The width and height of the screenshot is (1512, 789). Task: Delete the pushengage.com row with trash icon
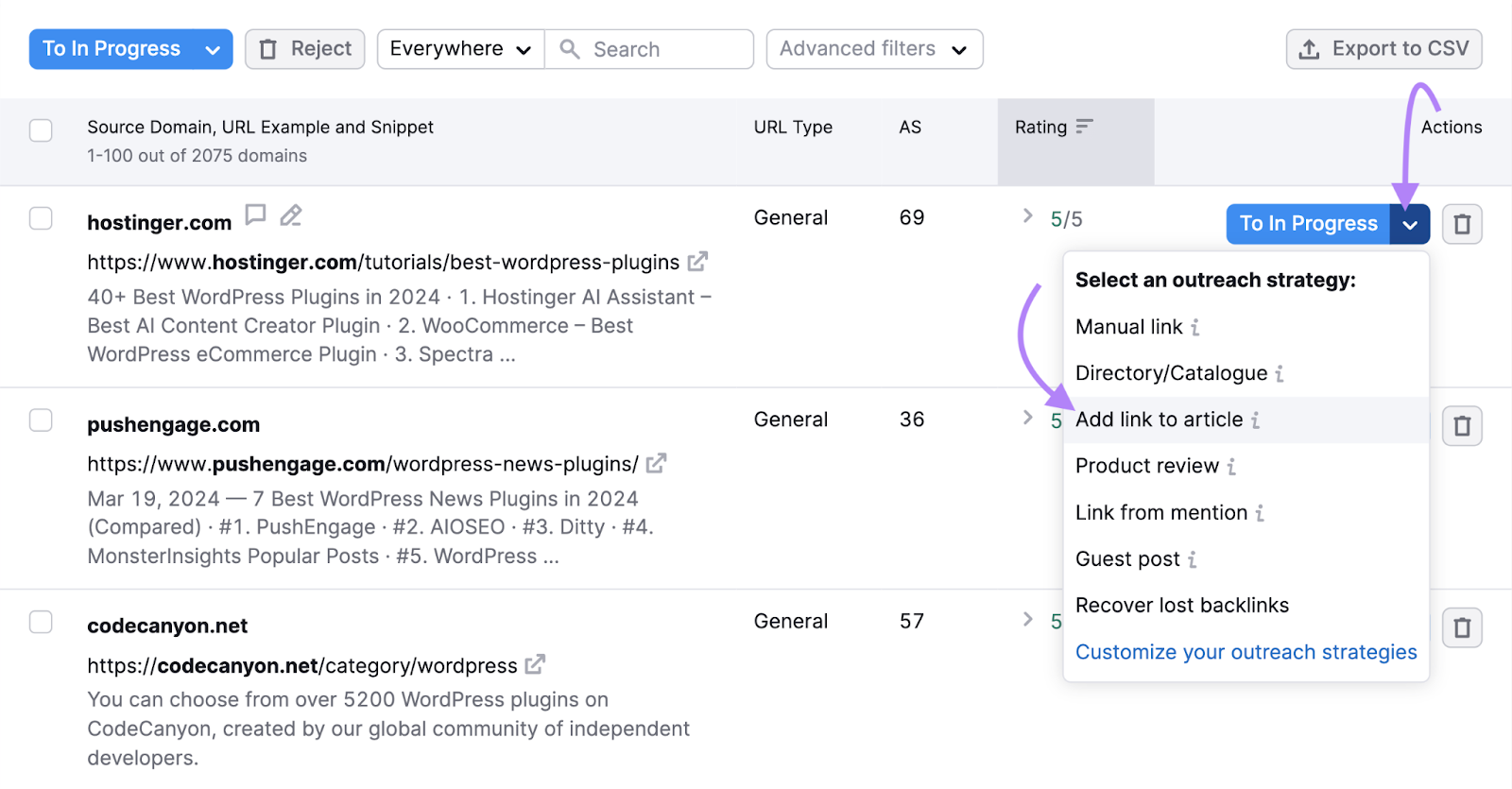(1462, 426)
